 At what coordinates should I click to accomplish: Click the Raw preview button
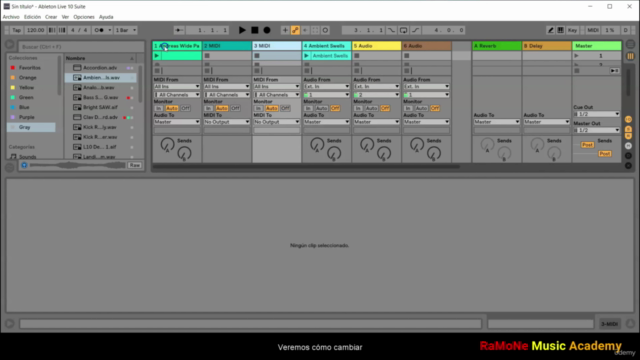point(135,165)
